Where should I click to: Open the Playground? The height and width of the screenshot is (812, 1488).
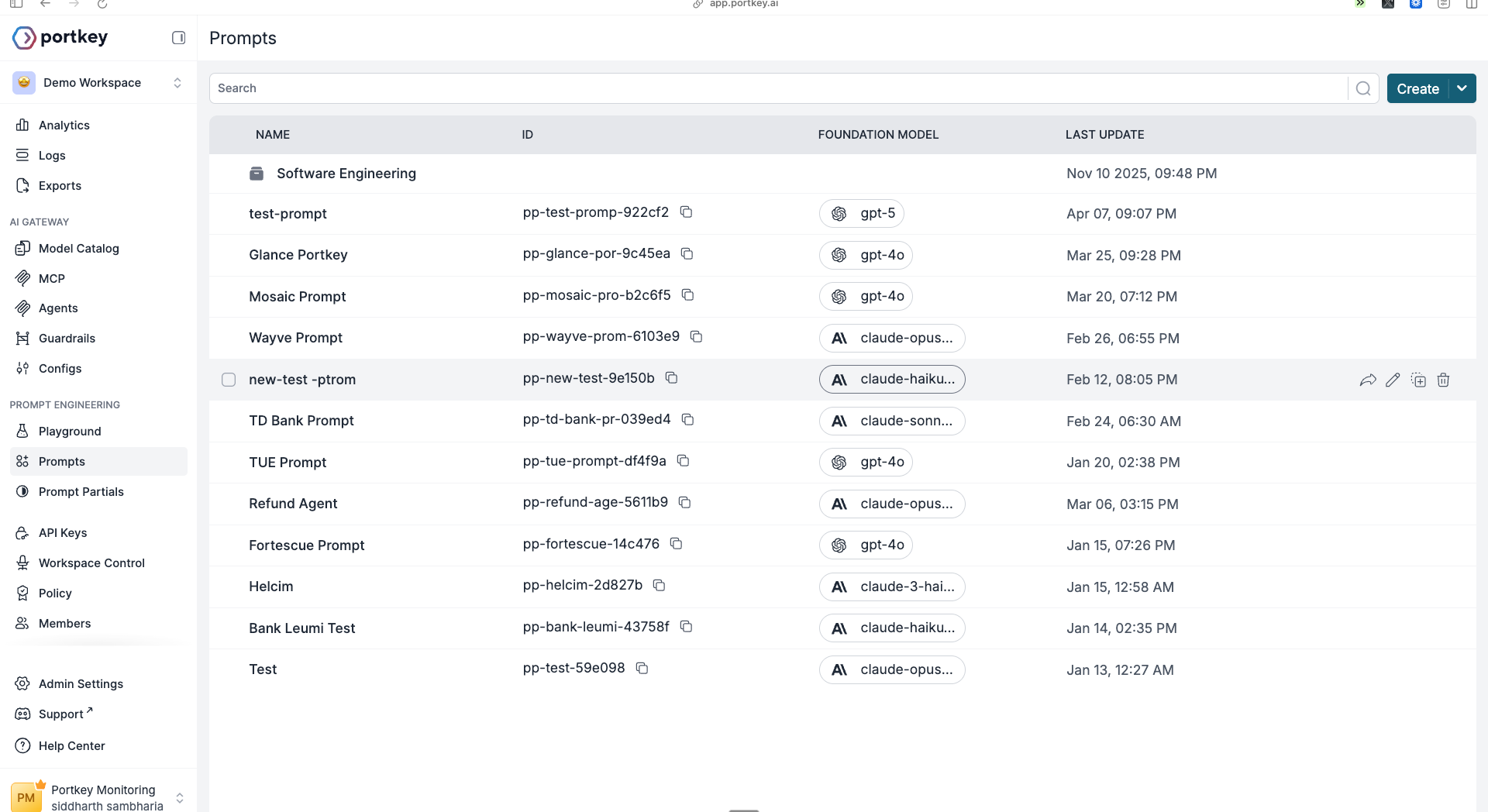pos(70,432)
